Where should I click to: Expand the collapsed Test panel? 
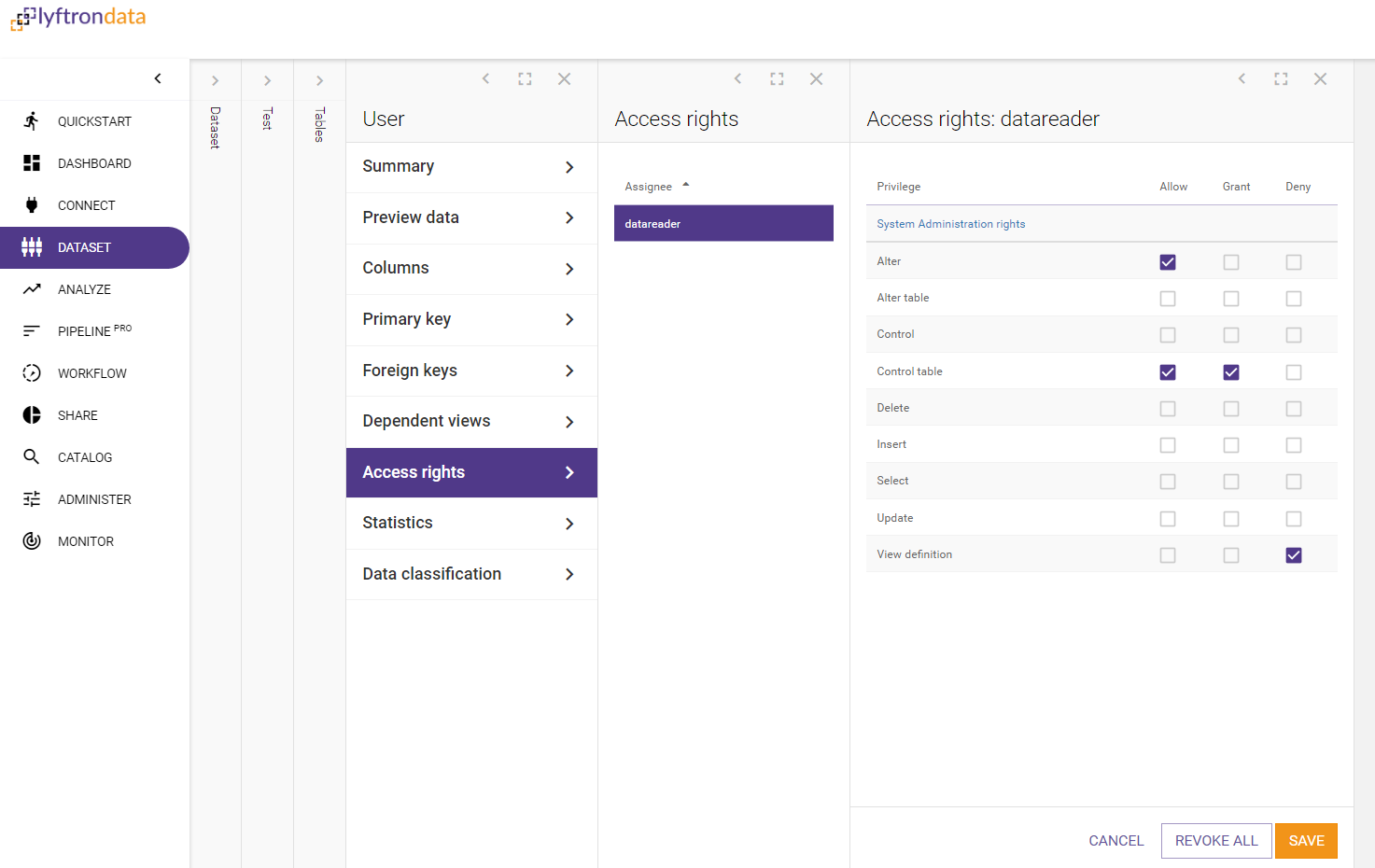(x=267, y=81)
